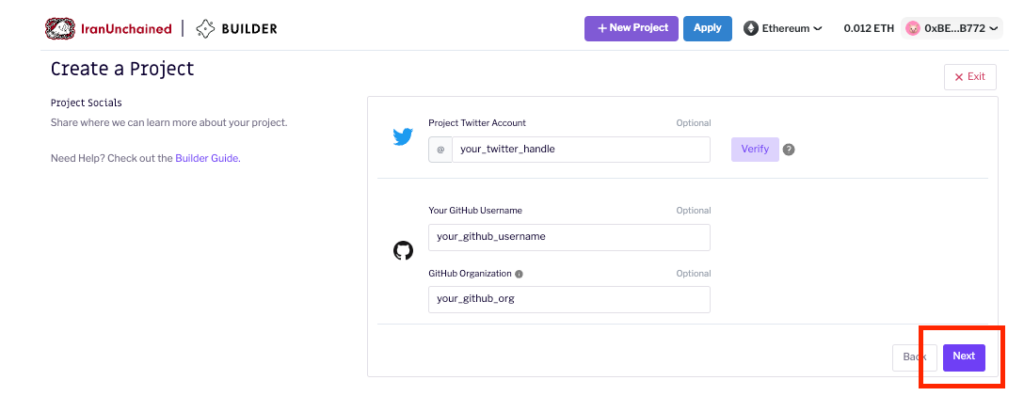1024x412 pixels.
Task: Click into the GitHub organization field
Action: pyautogui.click(x=569, y=299)
